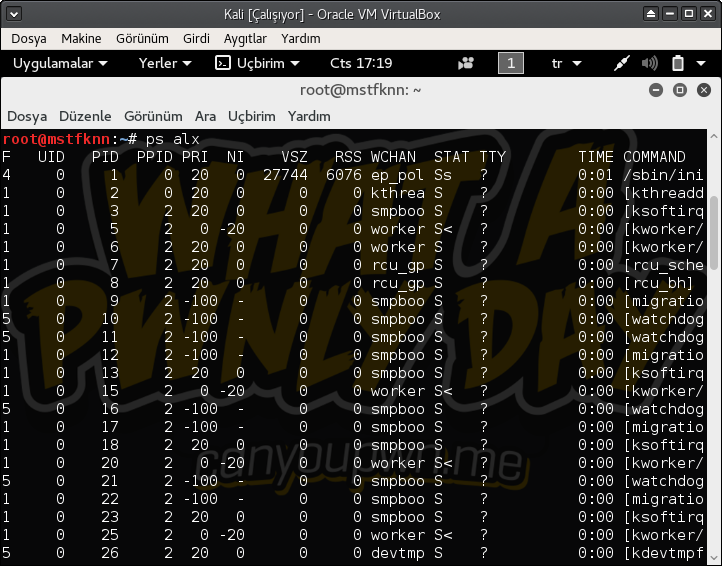Expand the Uygulamalar applications menu
The image size is (722, 566).
pyautogui.click(x=59, y=63)
